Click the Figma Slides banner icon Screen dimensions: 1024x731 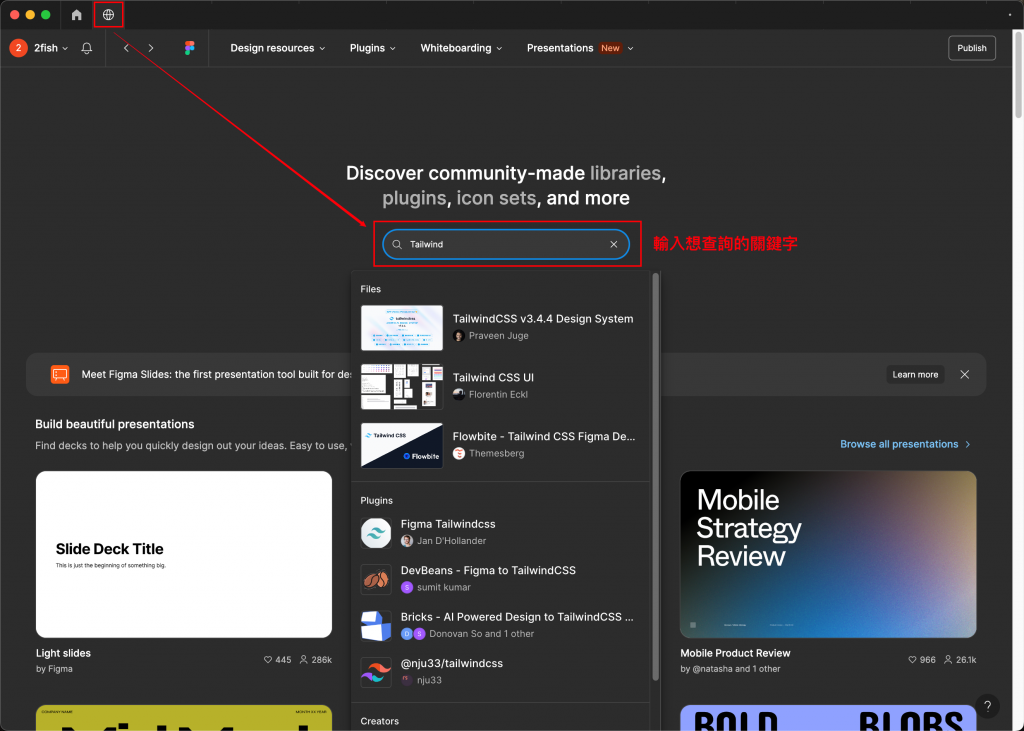tap(60, 374)
